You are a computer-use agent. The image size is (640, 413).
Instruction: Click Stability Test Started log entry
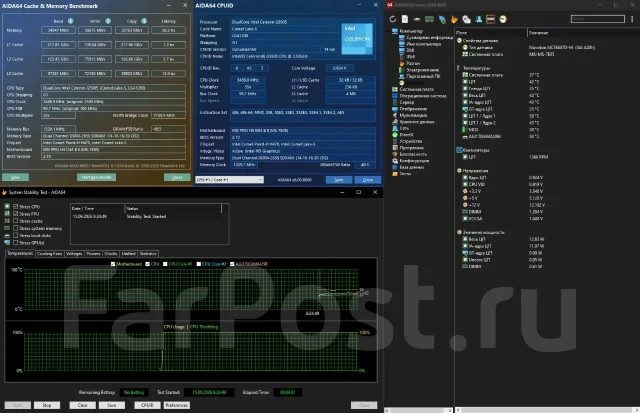click(146, 216)
